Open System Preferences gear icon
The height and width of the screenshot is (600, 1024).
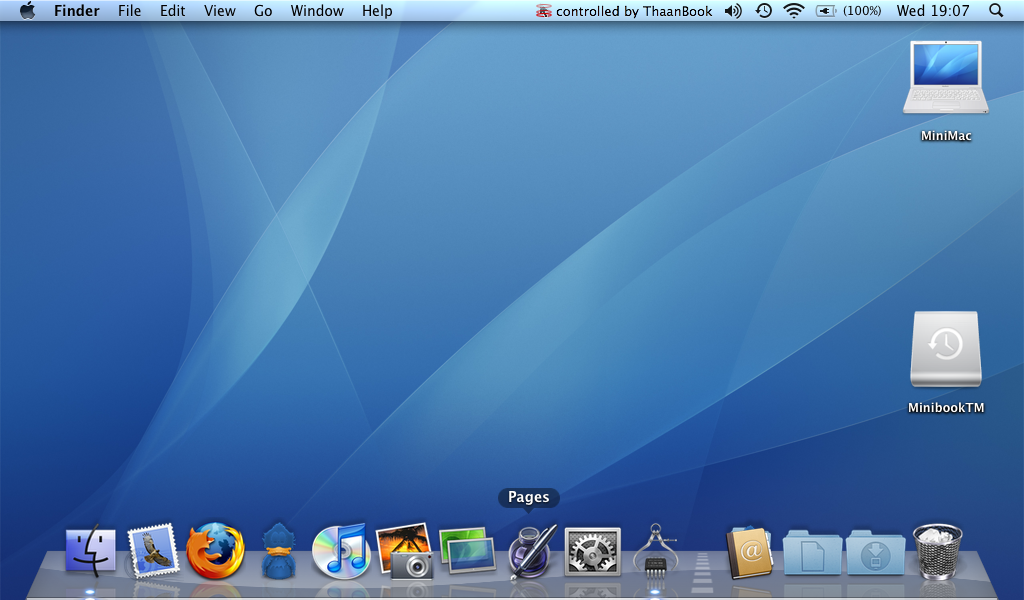592,551
